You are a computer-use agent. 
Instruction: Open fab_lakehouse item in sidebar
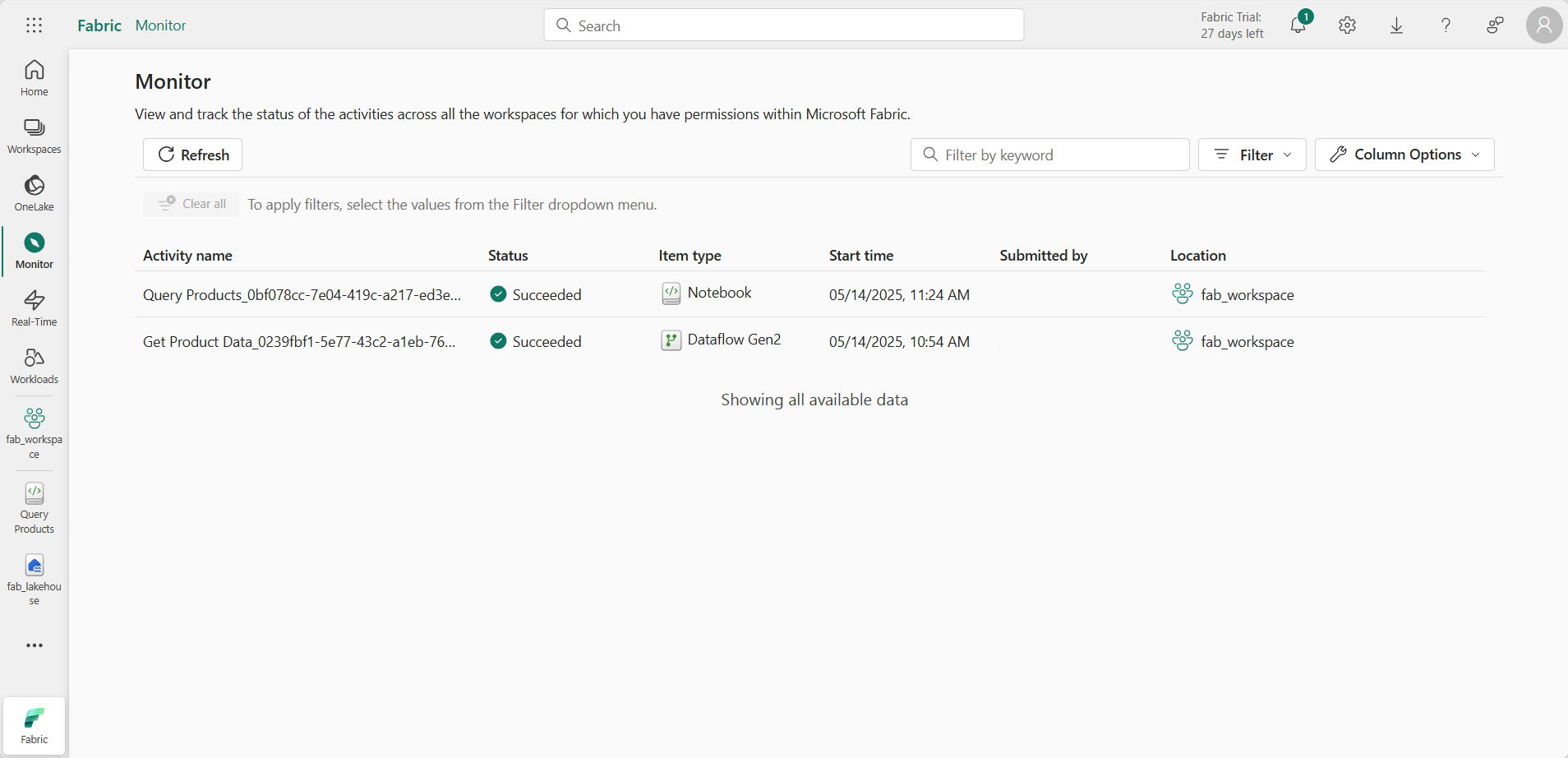coord(35,580)
